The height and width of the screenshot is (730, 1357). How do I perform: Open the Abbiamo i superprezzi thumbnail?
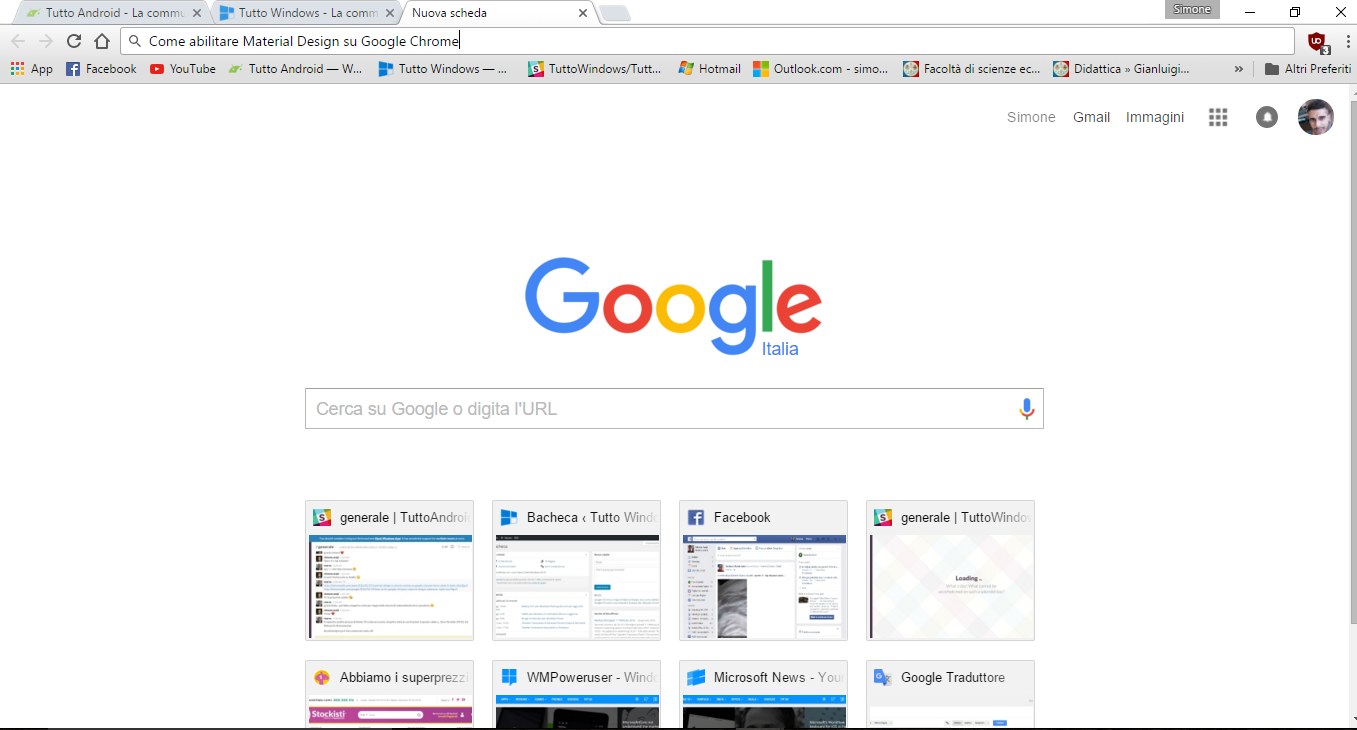pos(389,694)
